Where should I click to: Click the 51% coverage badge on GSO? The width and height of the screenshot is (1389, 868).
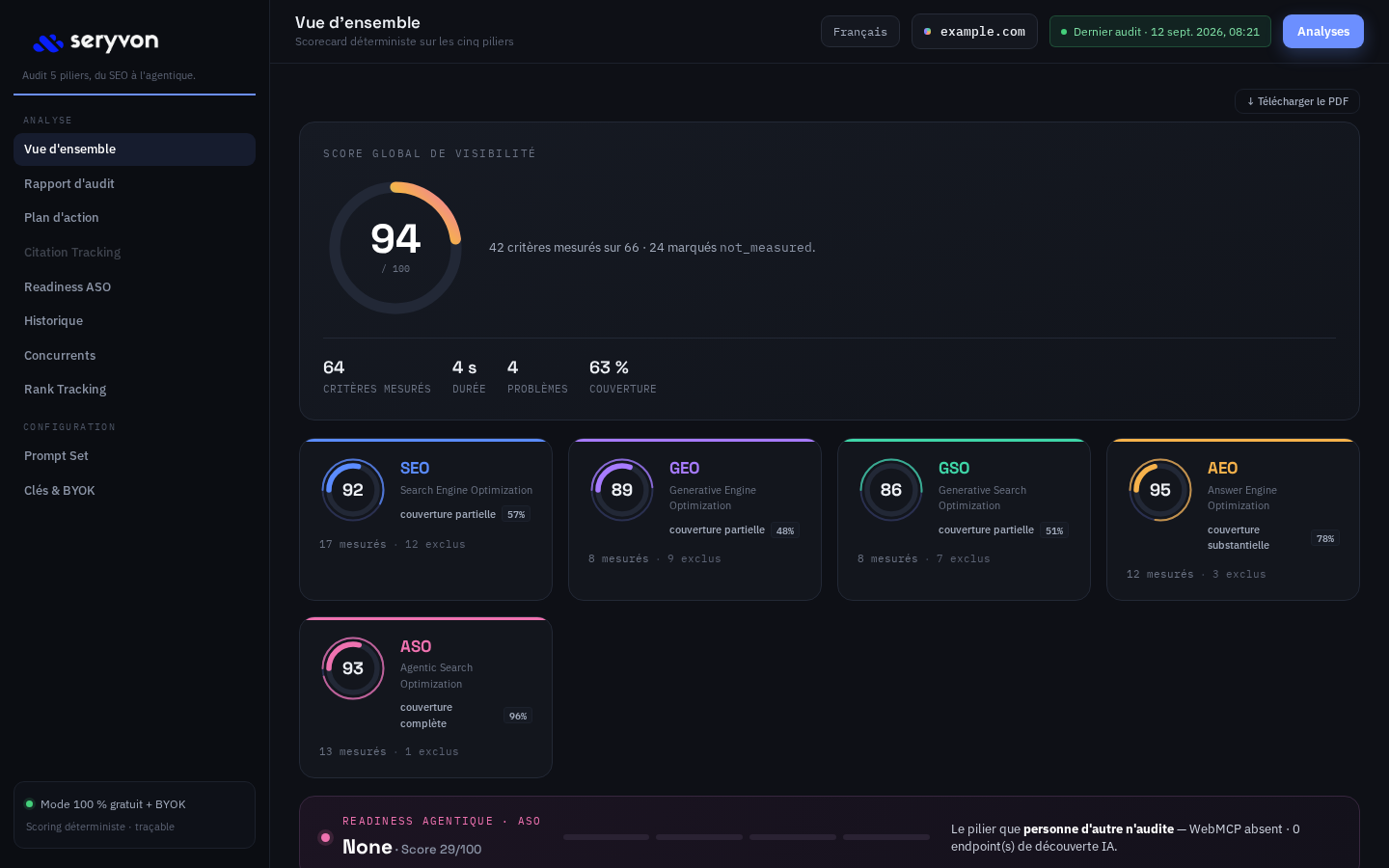tap(1054, 530)
